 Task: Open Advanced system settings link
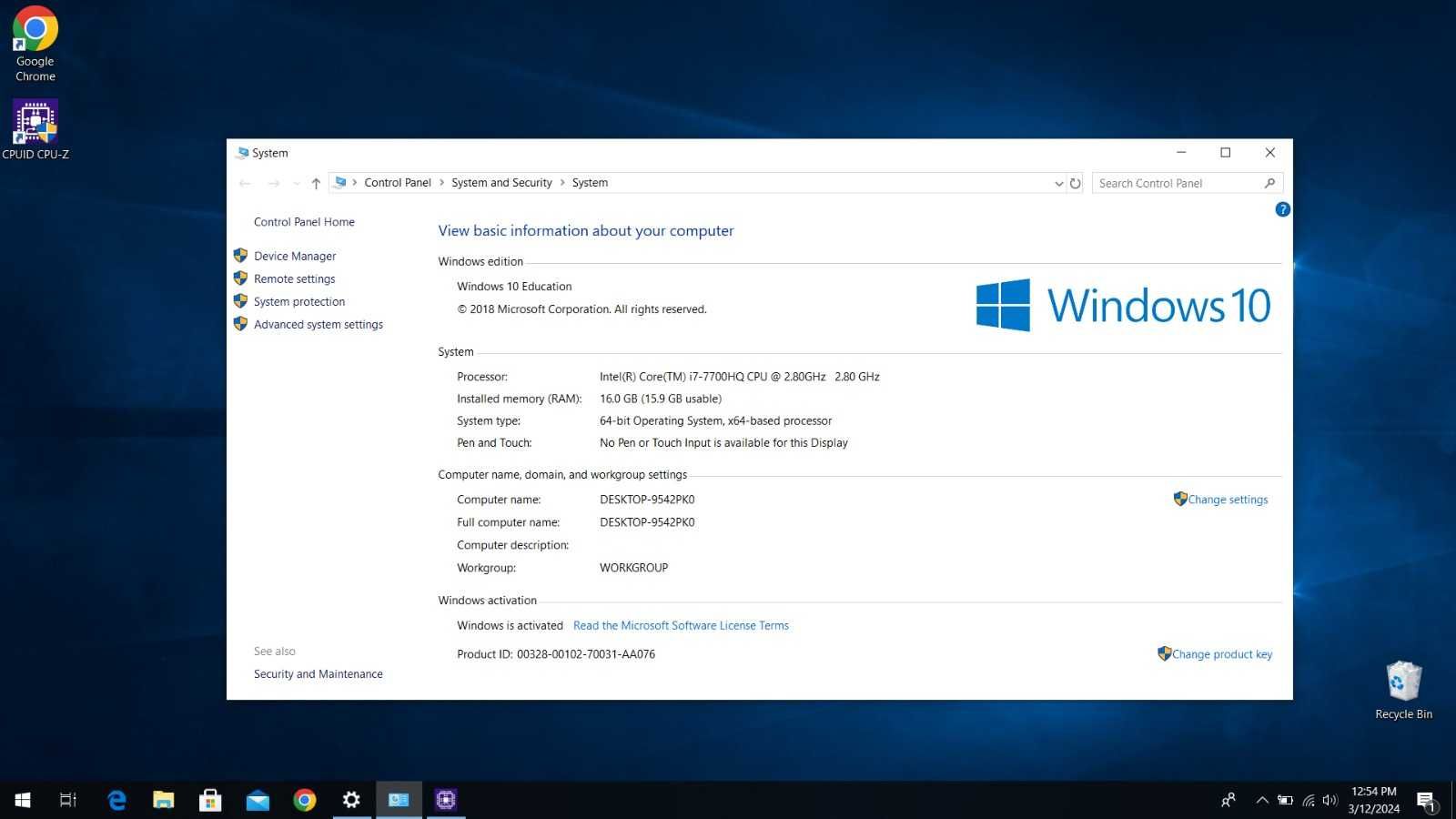coord(318,324)
